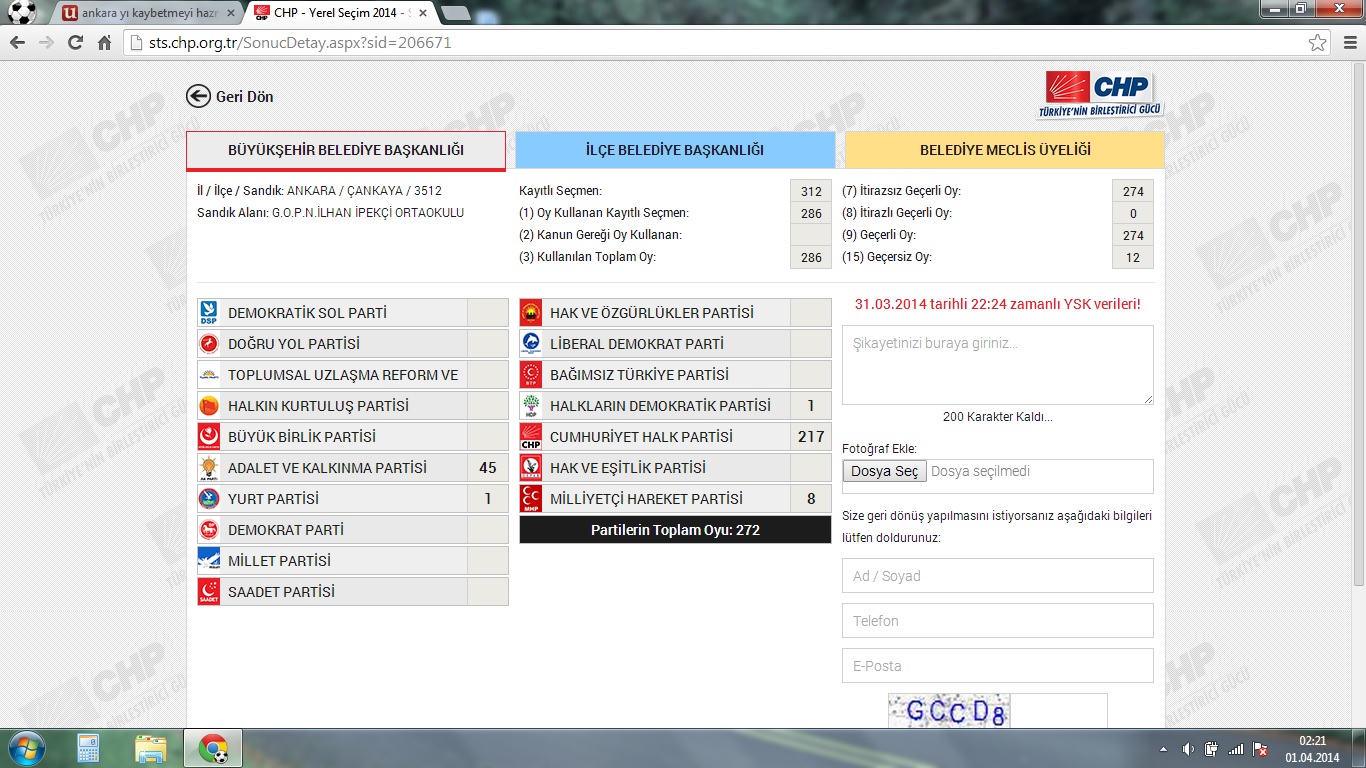Image resolution: width=1366 pixels, height=768 pixels.
Task: Click the Dosya Seç file button
Action: coord(885,471)
